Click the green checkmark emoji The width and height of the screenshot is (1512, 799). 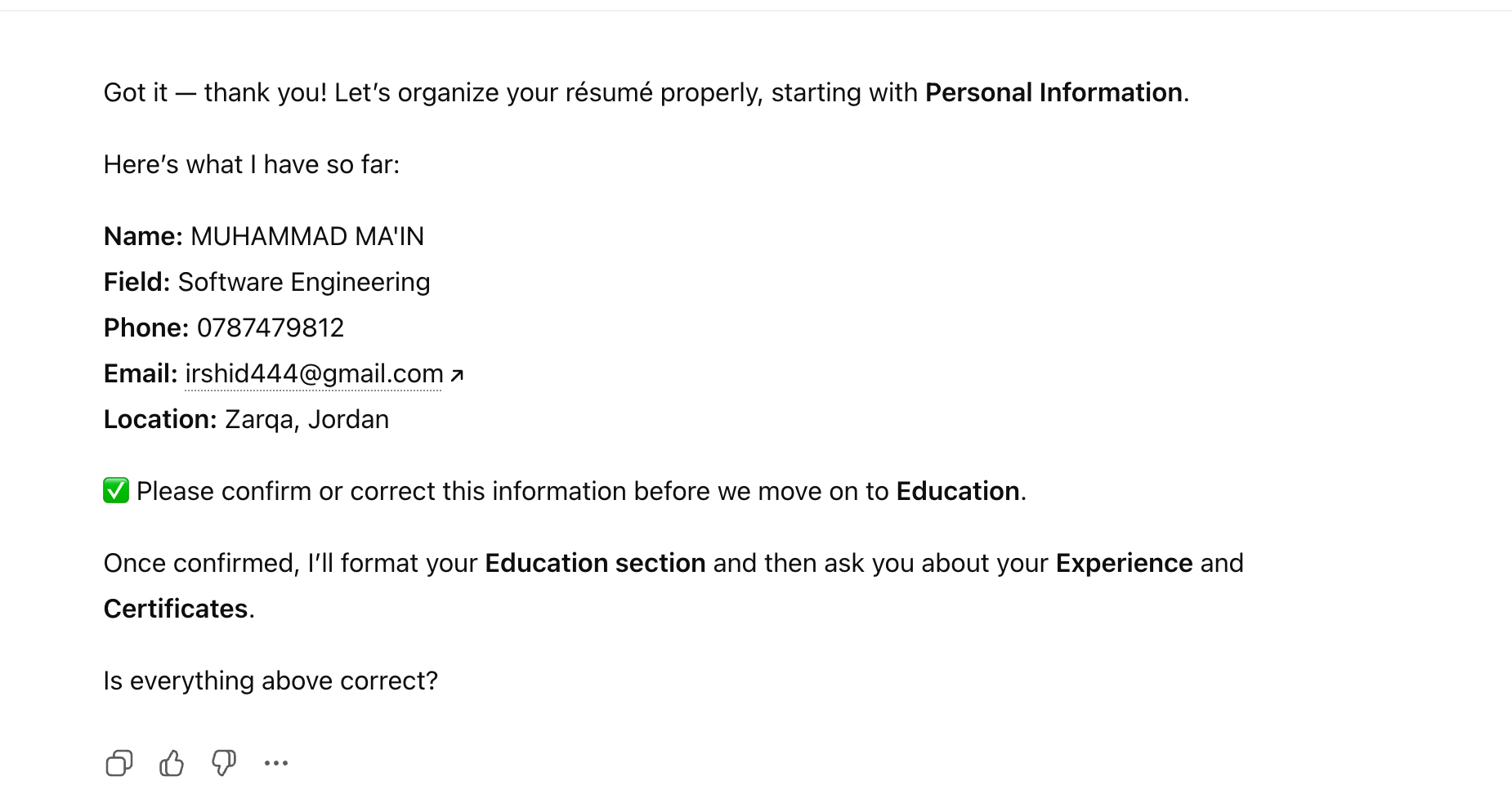coord(116,491)
